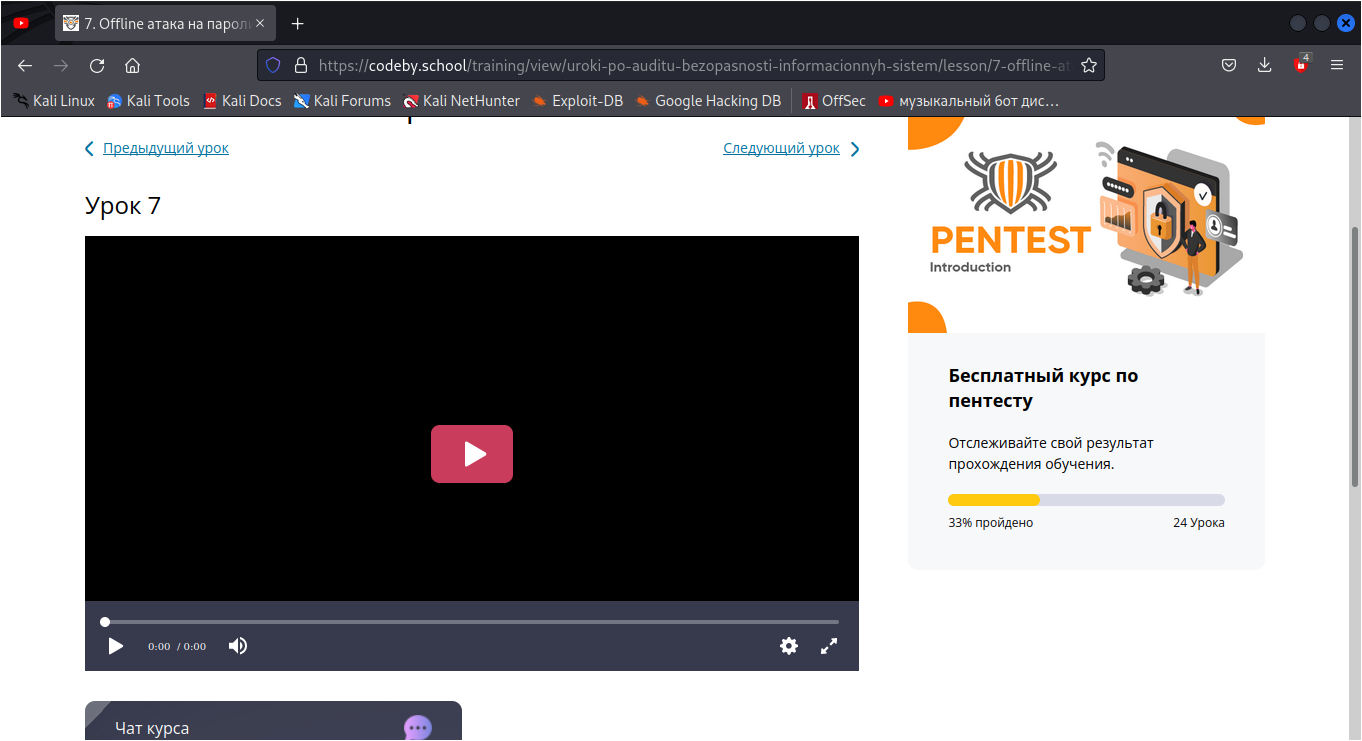The width and height of the screenshot is (1362, 741).
Task: Open a new tab with the plus button
Action: [297, 23]
